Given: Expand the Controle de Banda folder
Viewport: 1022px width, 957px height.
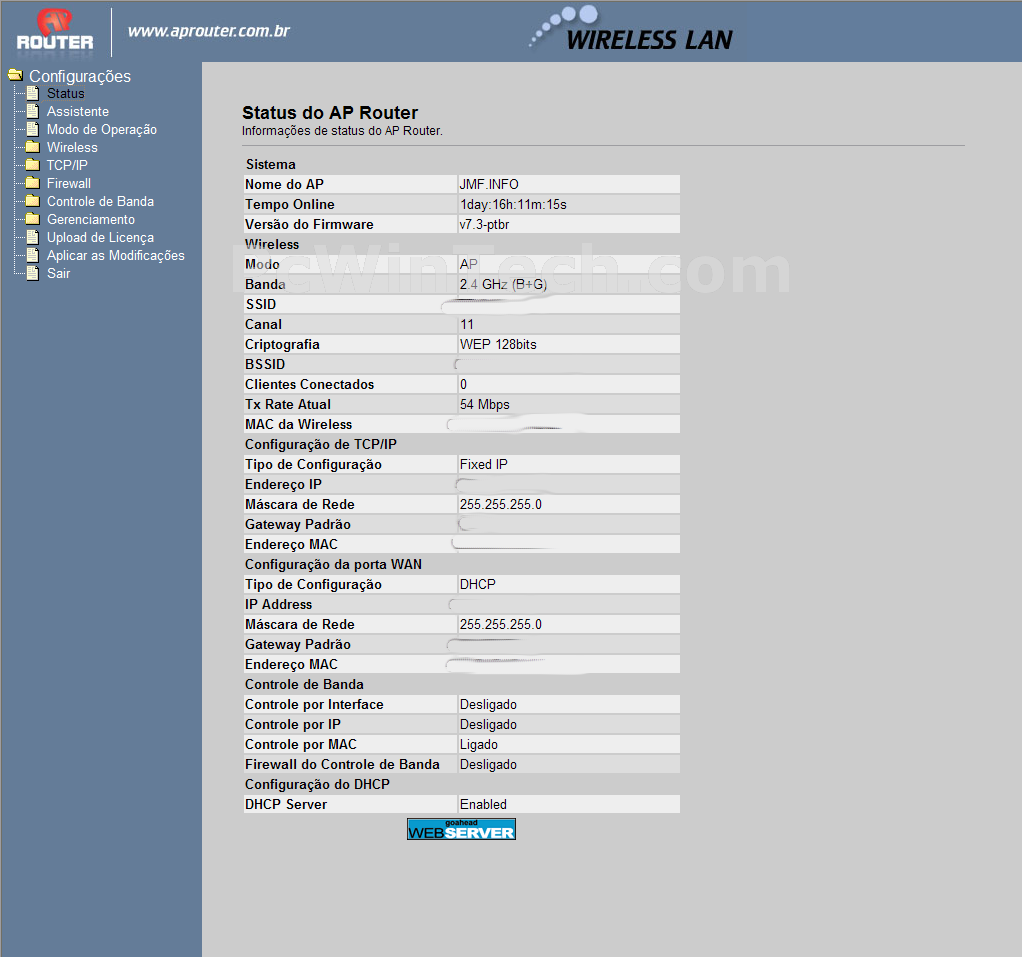Looking at the screenshot, I should [100, 201].
